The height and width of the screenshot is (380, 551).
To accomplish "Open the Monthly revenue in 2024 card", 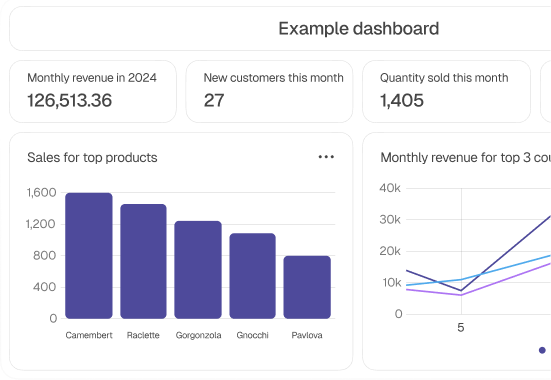I will point(93,92).
